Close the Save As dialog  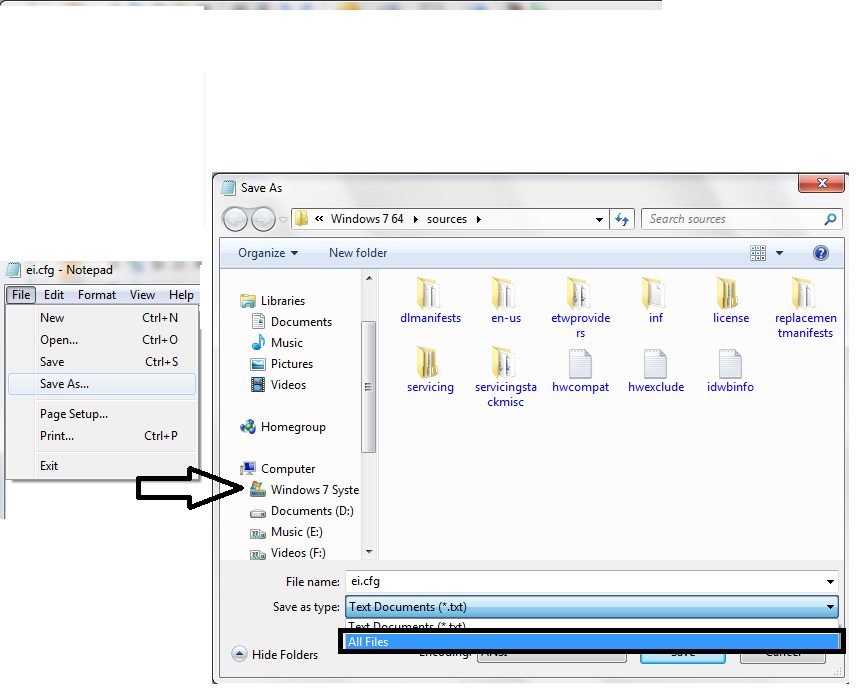point(822,183)
